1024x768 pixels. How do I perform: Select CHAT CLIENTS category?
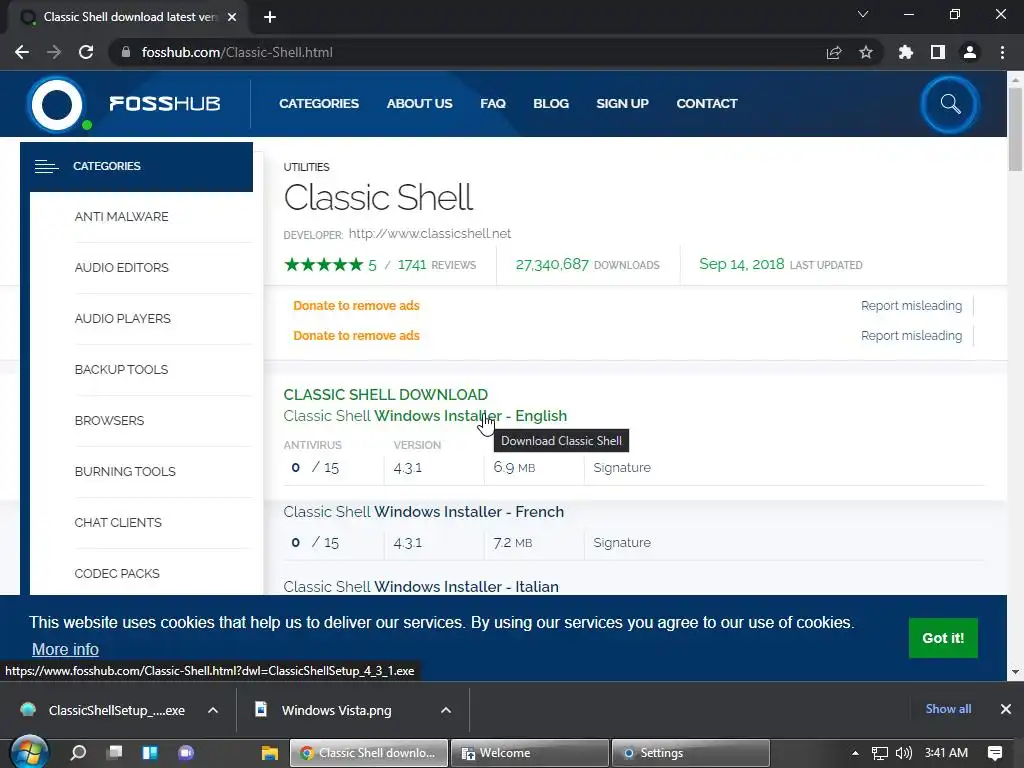click(x=118, y=522)
